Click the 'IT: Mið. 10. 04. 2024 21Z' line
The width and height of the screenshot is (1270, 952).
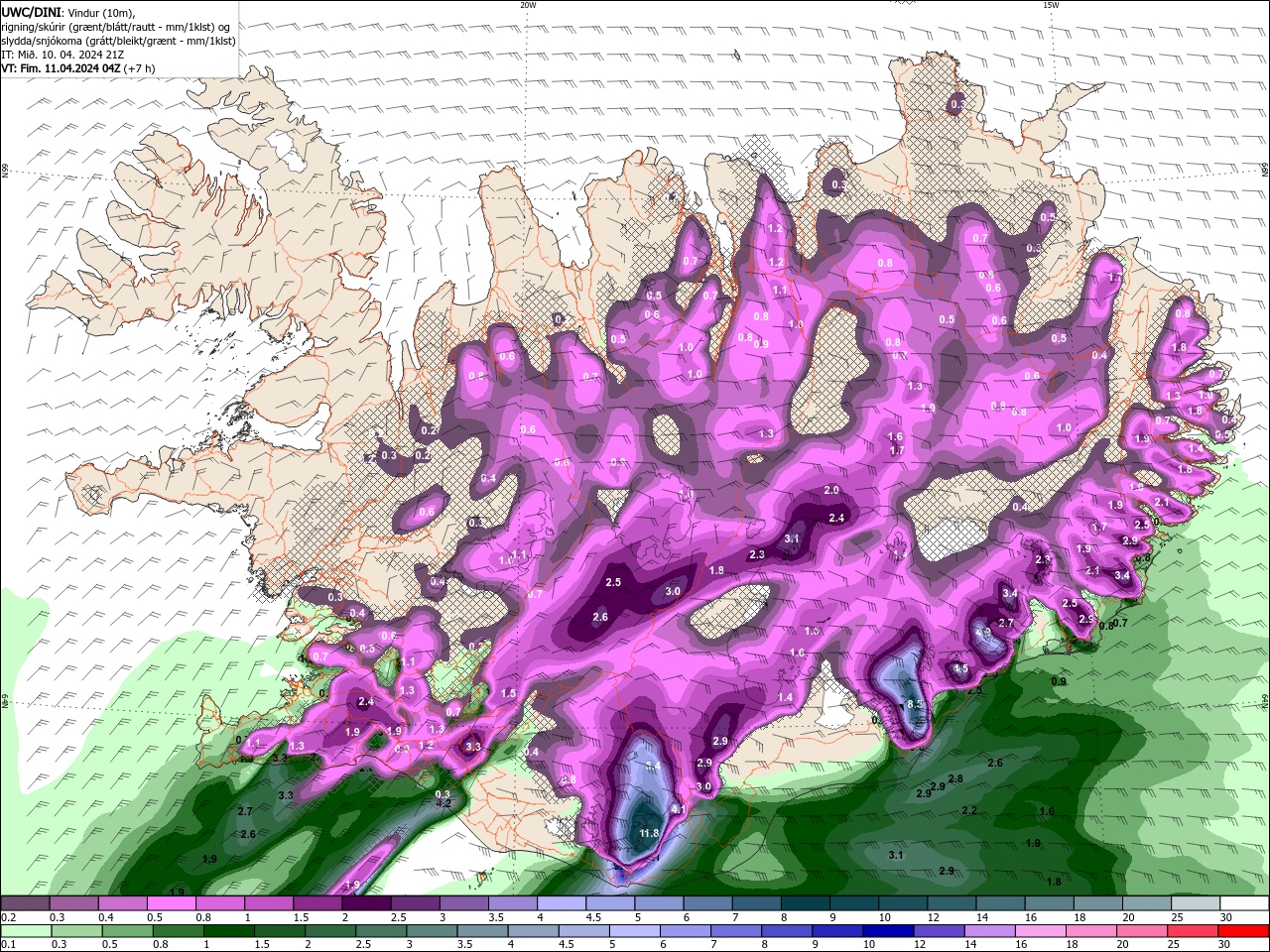[x=63, y=55]
